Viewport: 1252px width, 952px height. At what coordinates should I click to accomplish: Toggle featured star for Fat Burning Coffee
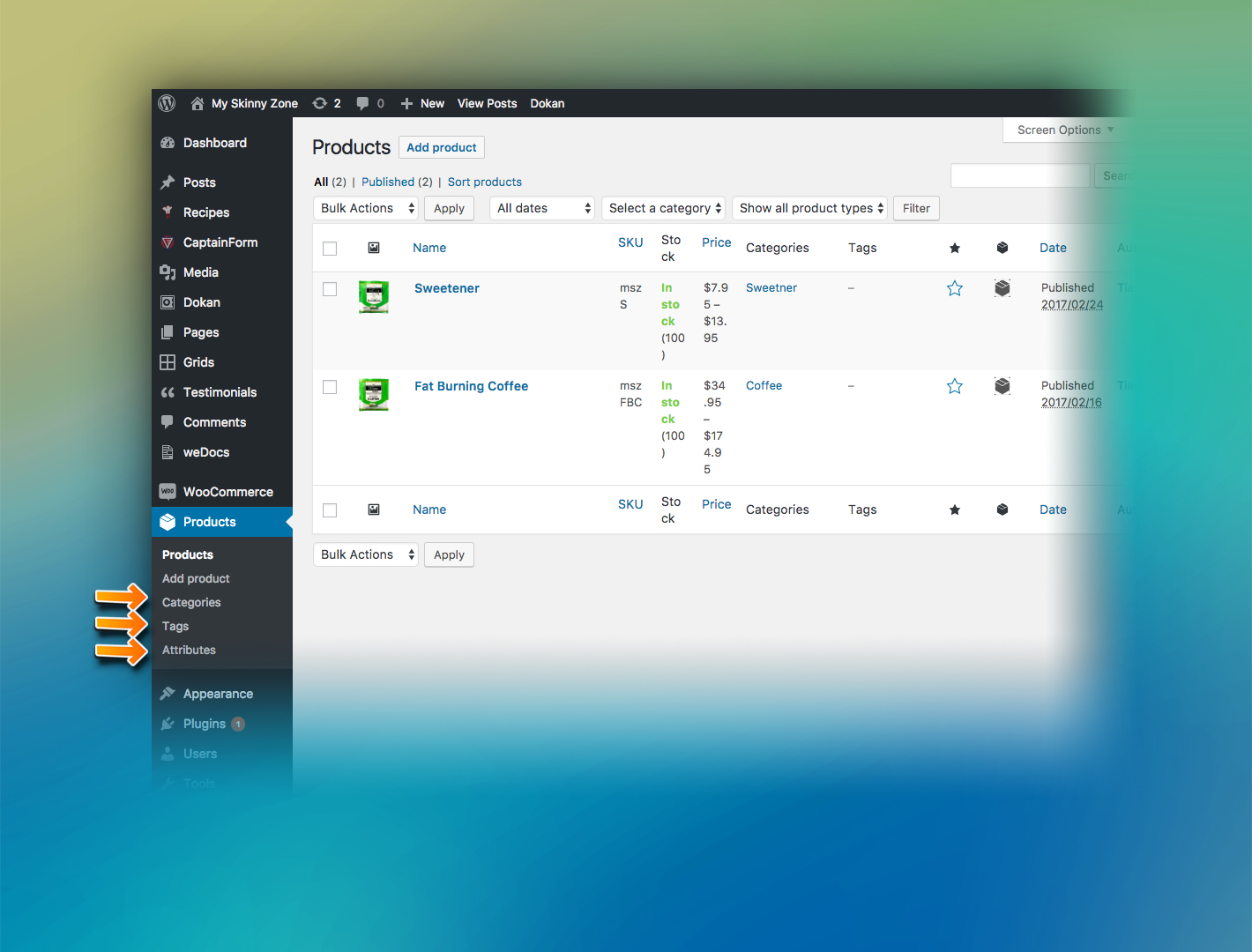click(x=954, y=386)
